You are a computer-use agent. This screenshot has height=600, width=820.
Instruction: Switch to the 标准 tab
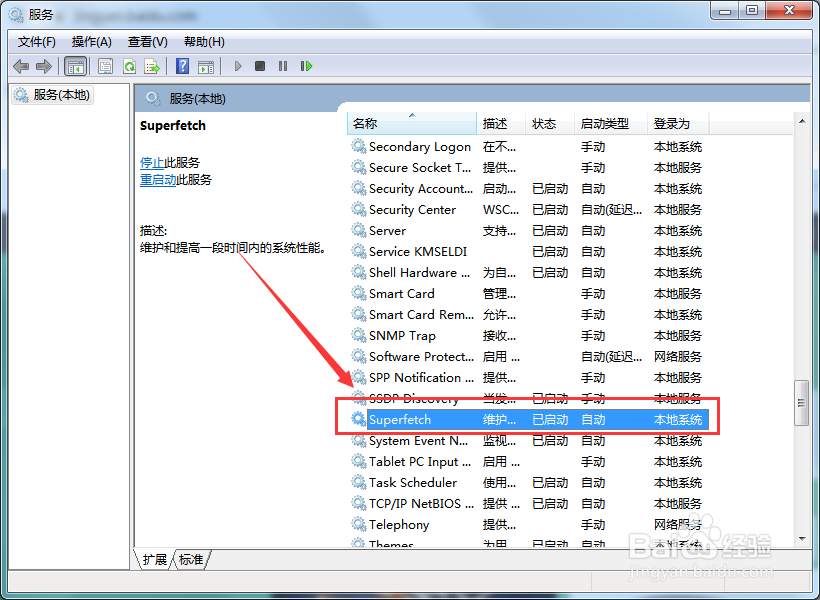[191, 560]
